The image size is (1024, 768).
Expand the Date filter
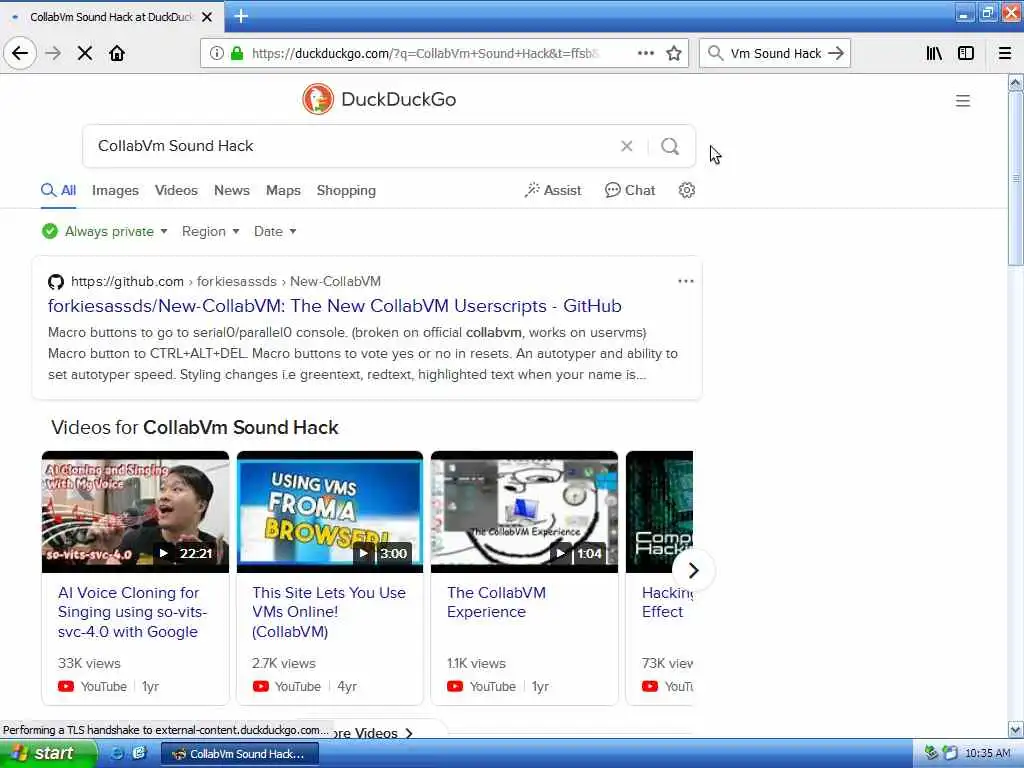(275, 231)
